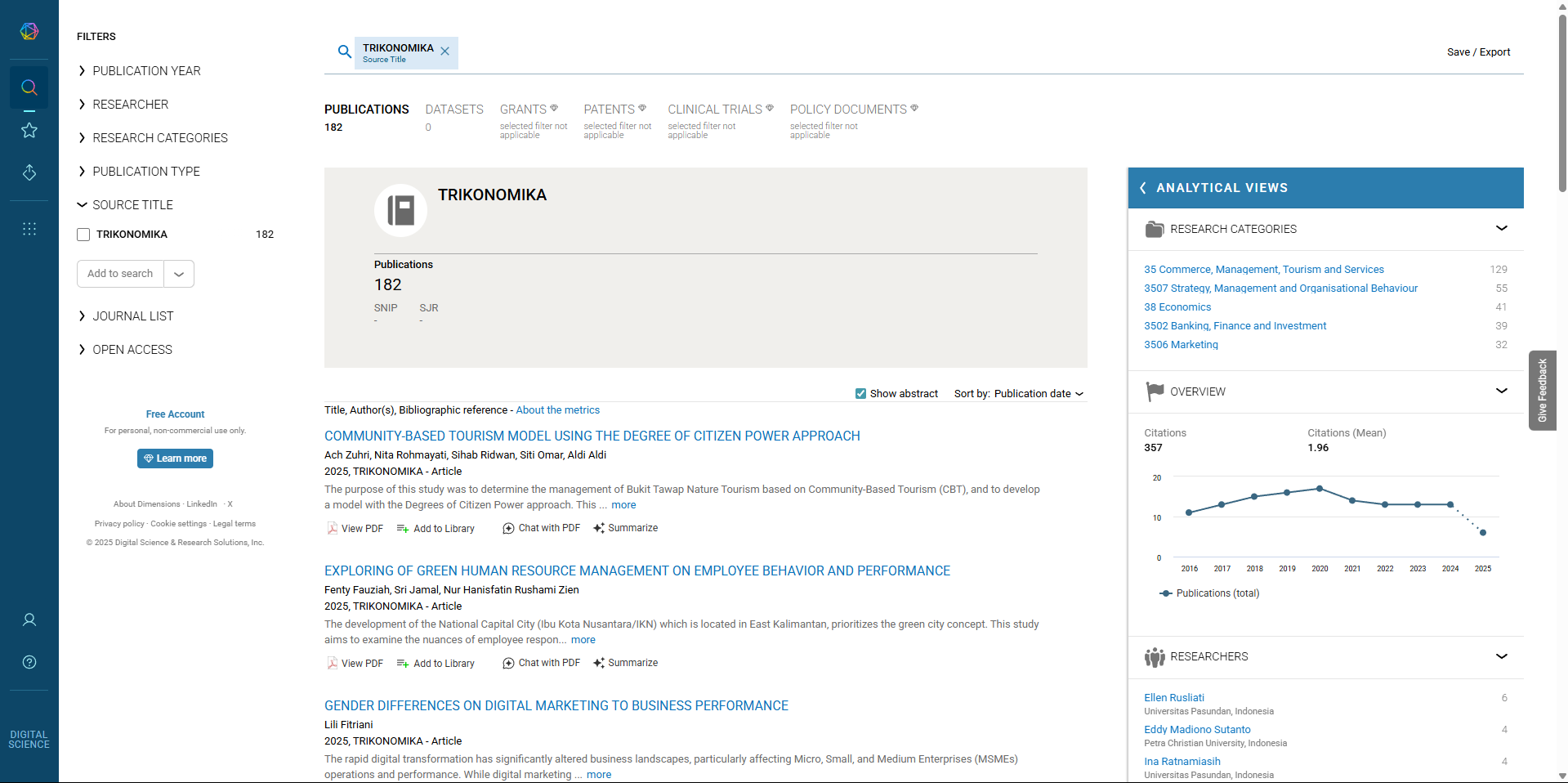Expand the Publication Year filter
Screen dimensions: 1568x783
pos(139,71)
